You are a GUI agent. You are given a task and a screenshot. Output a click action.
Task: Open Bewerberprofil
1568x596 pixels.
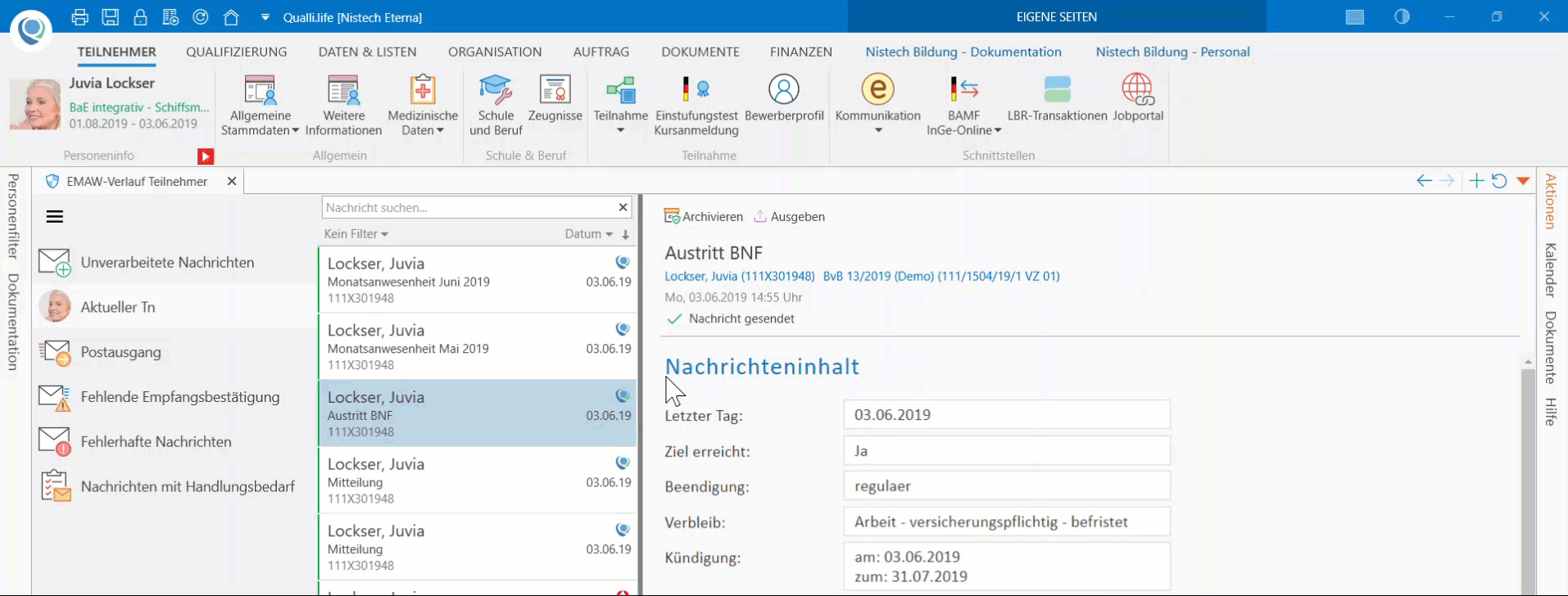pos(784,98)
